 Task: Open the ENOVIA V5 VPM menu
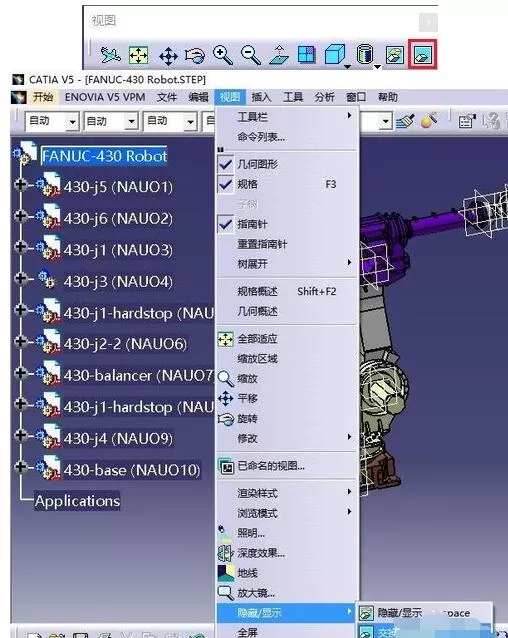pos(105,97)
